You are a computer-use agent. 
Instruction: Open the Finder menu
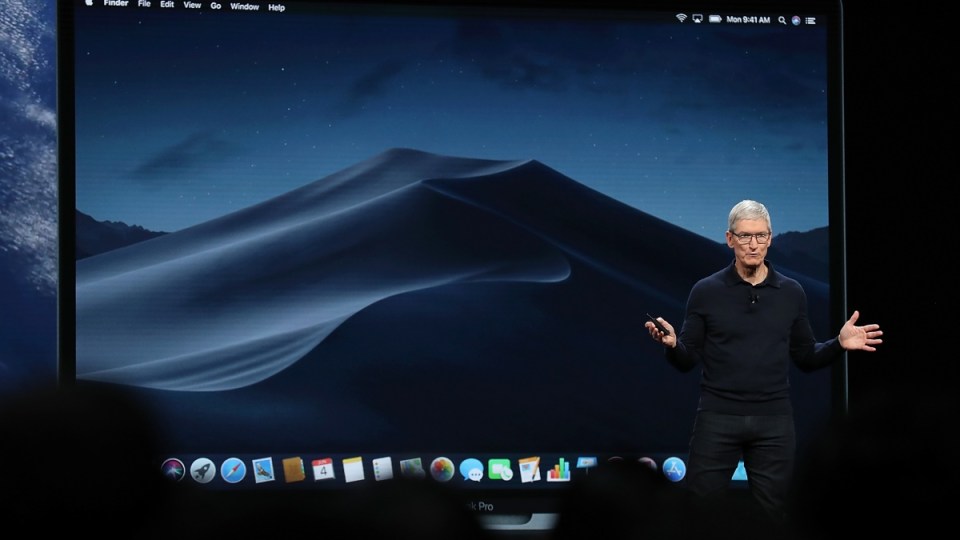coord(116,3)
